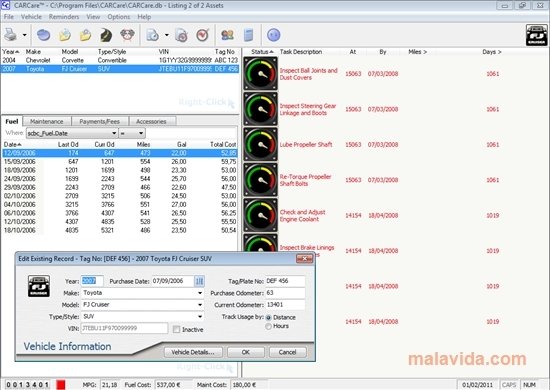Click the alarm clock reminders icon
Image resolution: width=550 pixels, height=390 pixels.
pyautogui.click(x=127, y=35)
